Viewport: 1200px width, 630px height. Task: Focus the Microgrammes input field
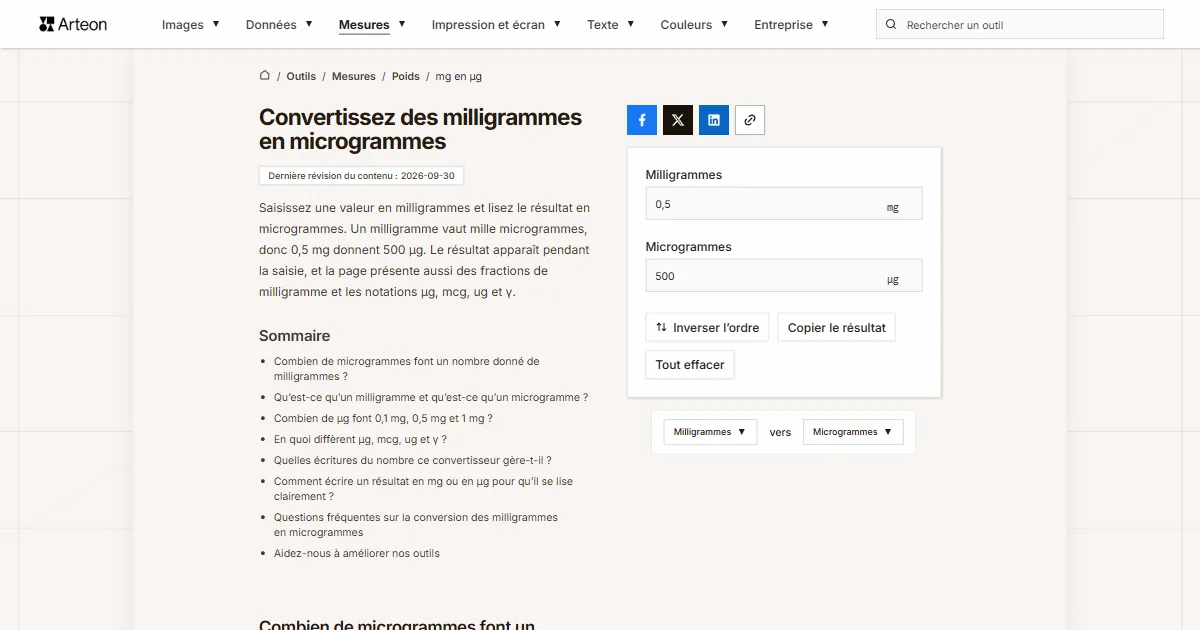click(x=784, y=276)
